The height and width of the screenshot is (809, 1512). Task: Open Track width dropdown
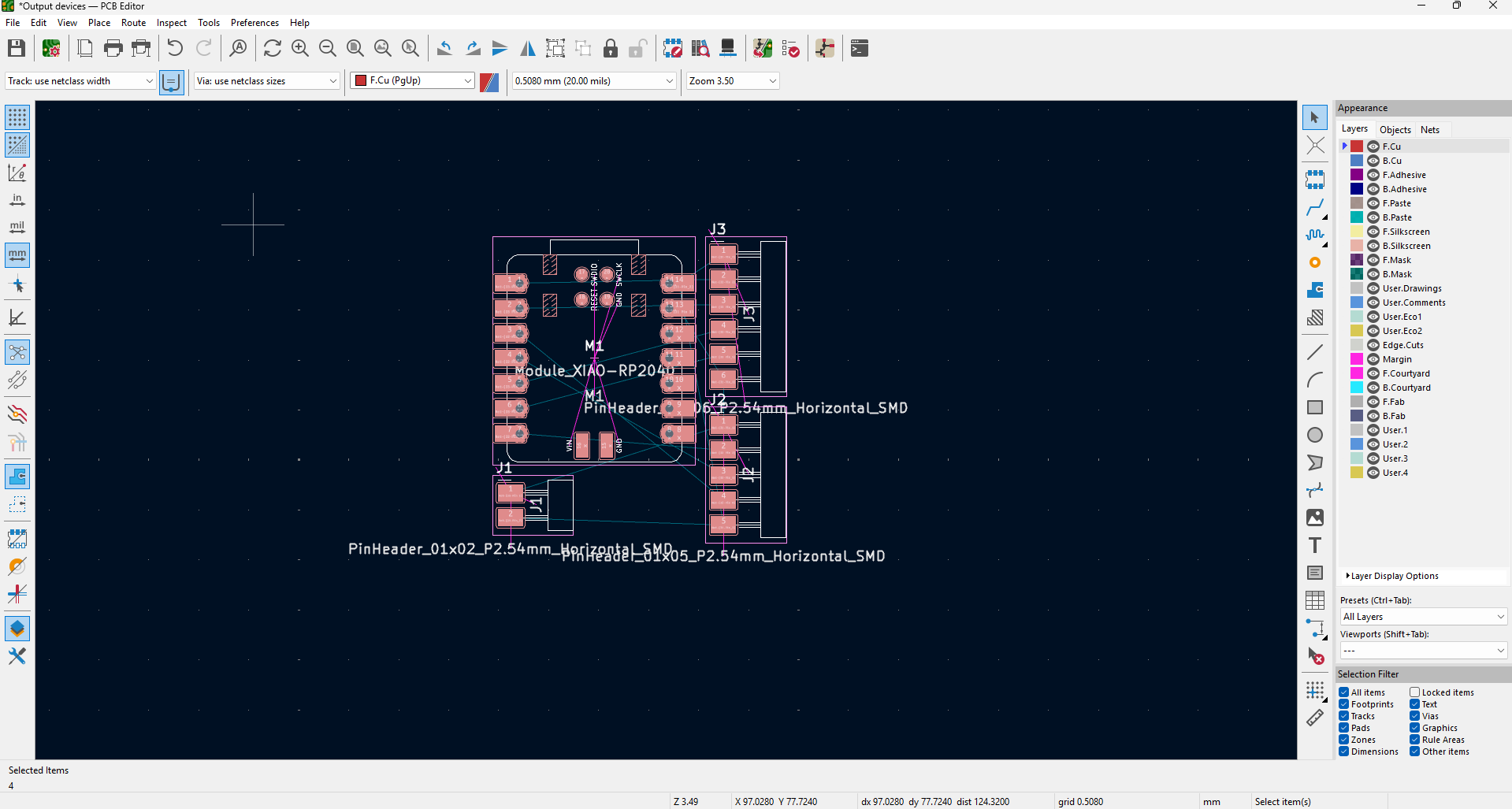[x=80, y=81]
